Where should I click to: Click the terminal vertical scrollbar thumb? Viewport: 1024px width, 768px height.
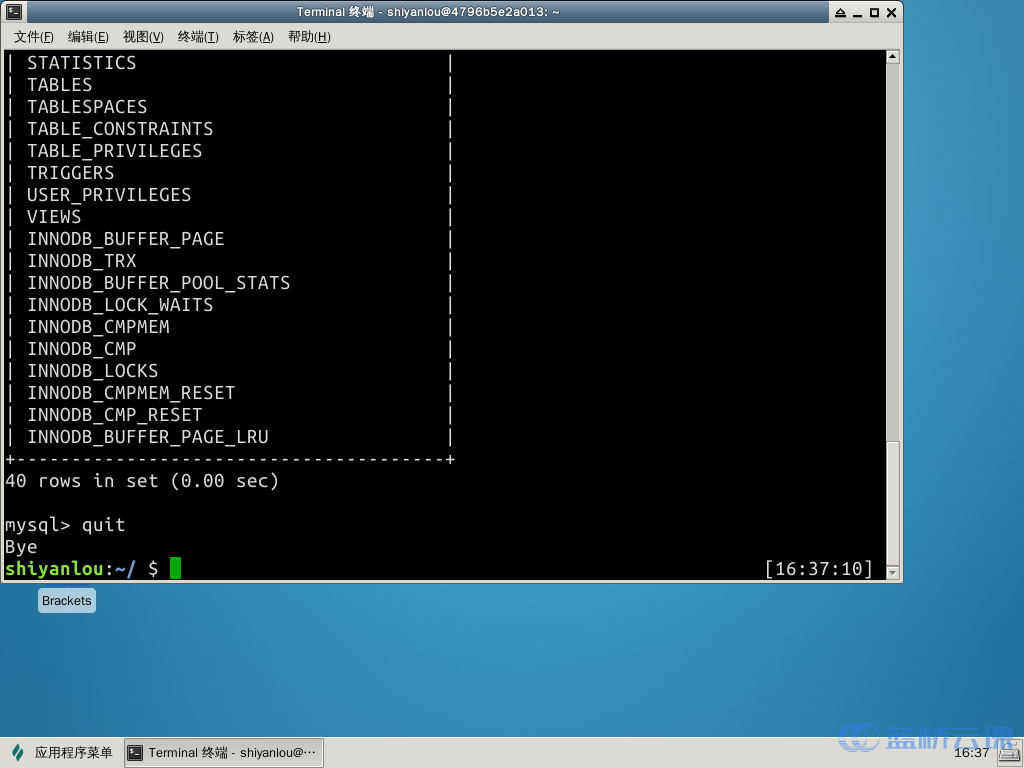(893, 503)
